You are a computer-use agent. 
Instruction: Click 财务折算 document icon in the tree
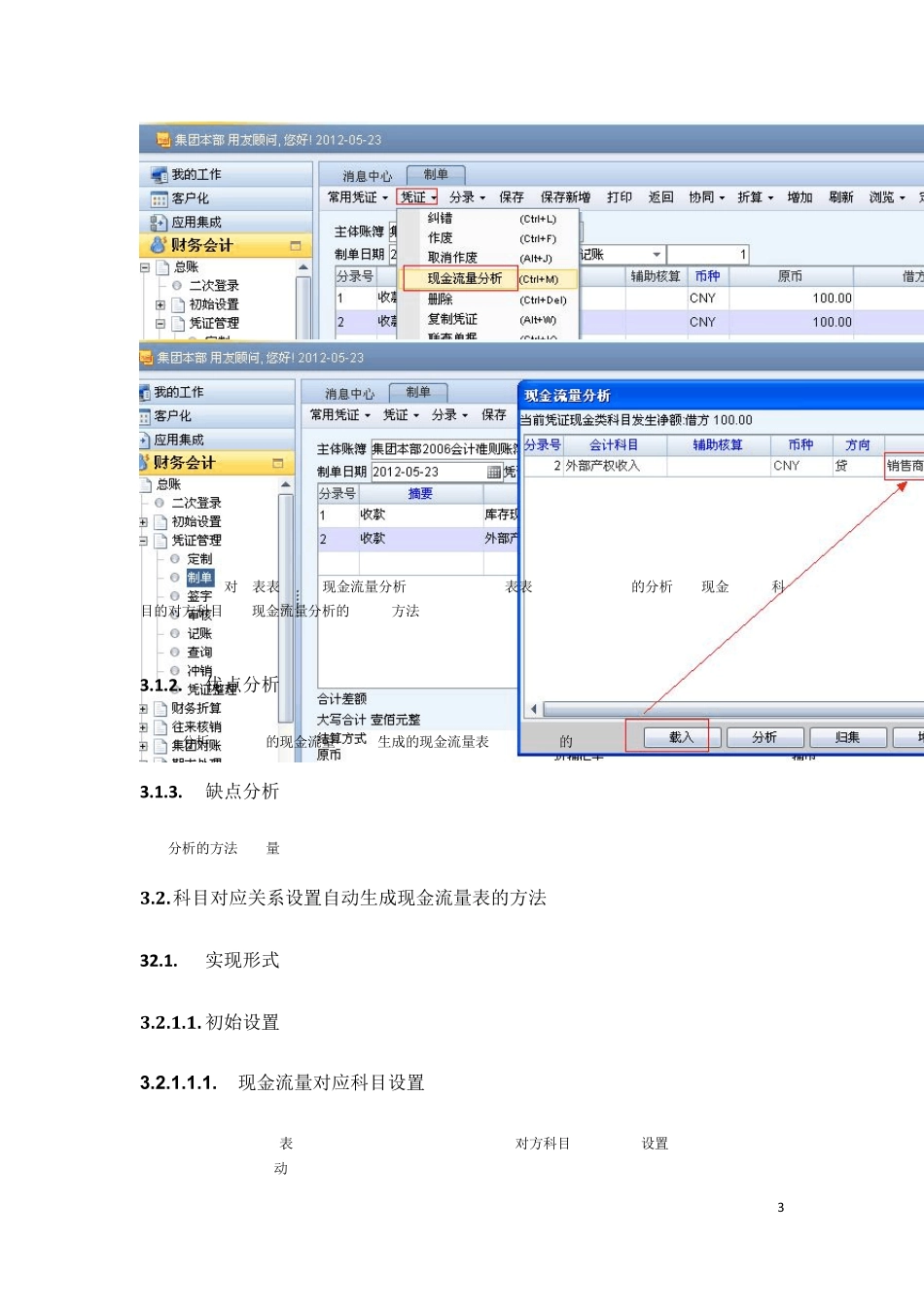tap(160, 708)
